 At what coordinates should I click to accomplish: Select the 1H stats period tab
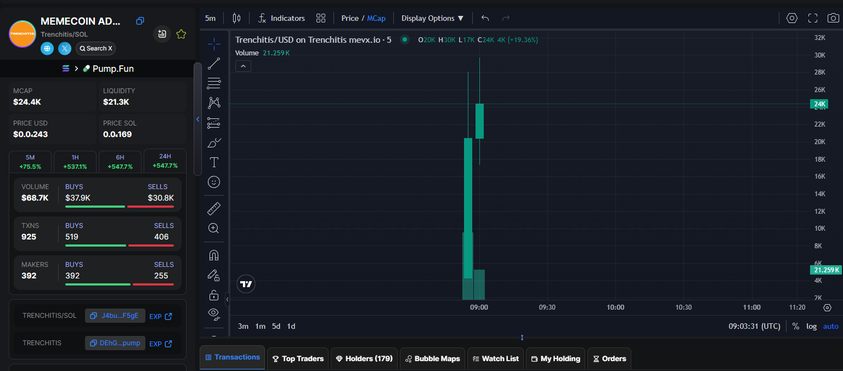[75, 161]
